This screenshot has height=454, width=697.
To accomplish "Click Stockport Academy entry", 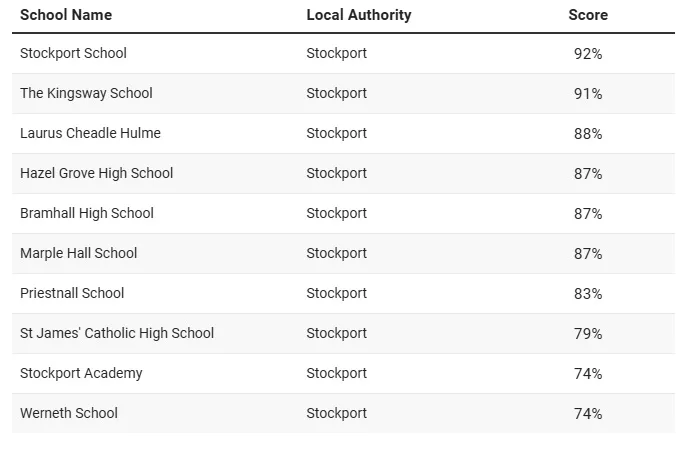I will click(81, 374).
